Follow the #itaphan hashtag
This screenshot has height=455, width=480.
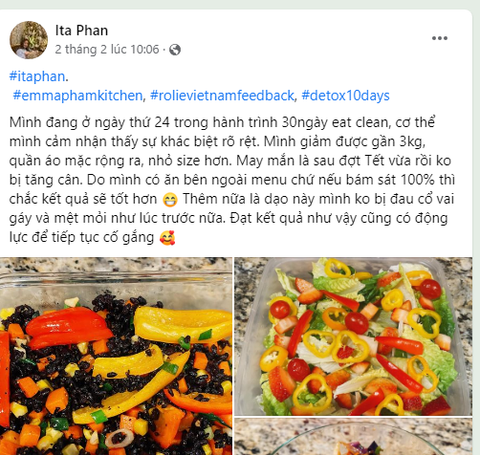(x=37, y=76)
